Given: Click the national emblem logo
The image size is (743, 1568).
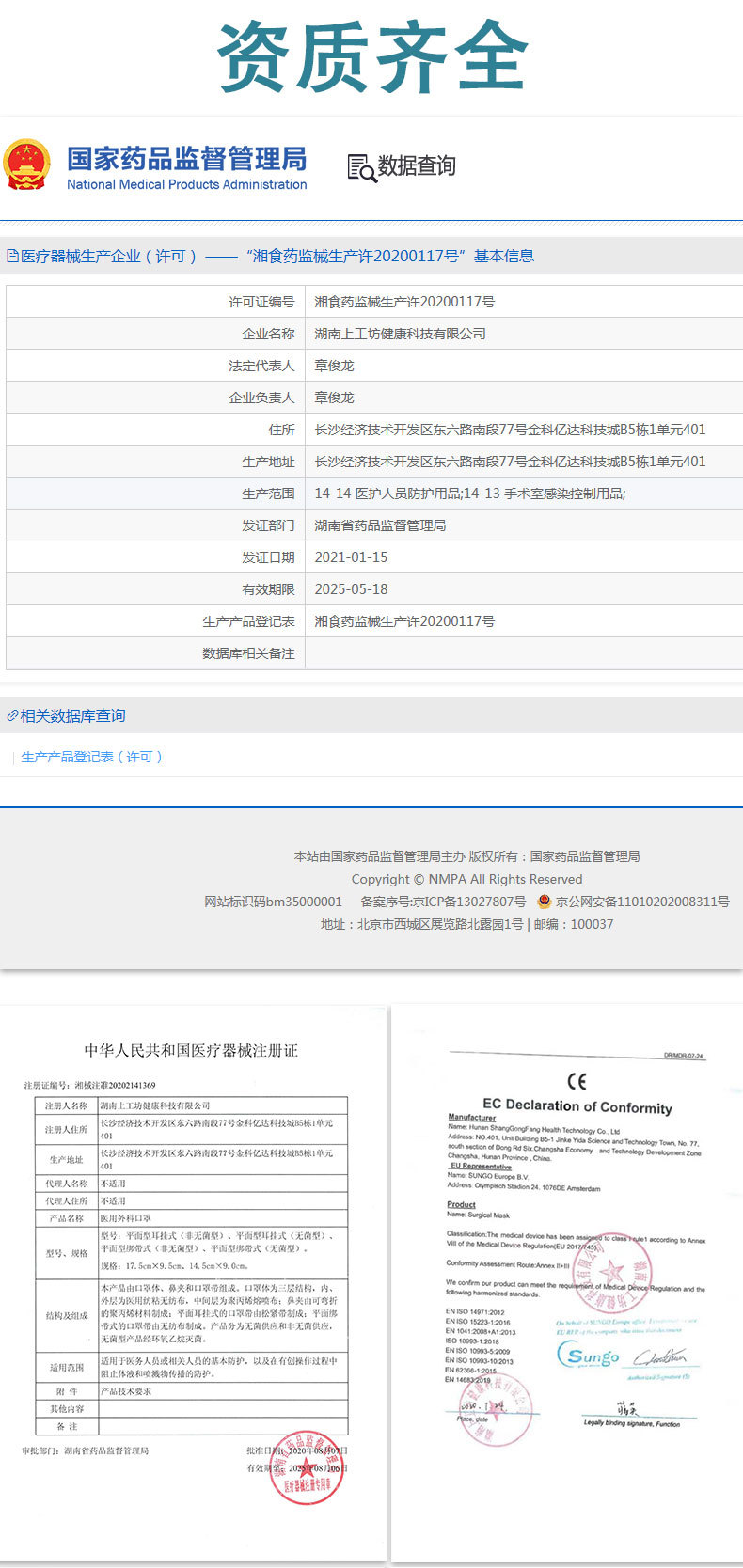Looking at the screenshot, I should tap(26, 165).
